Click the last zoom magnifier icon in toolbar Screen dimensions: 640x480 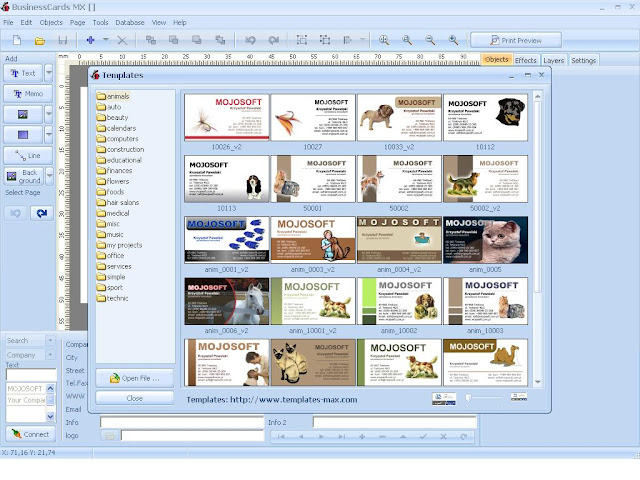coord(453,40)
